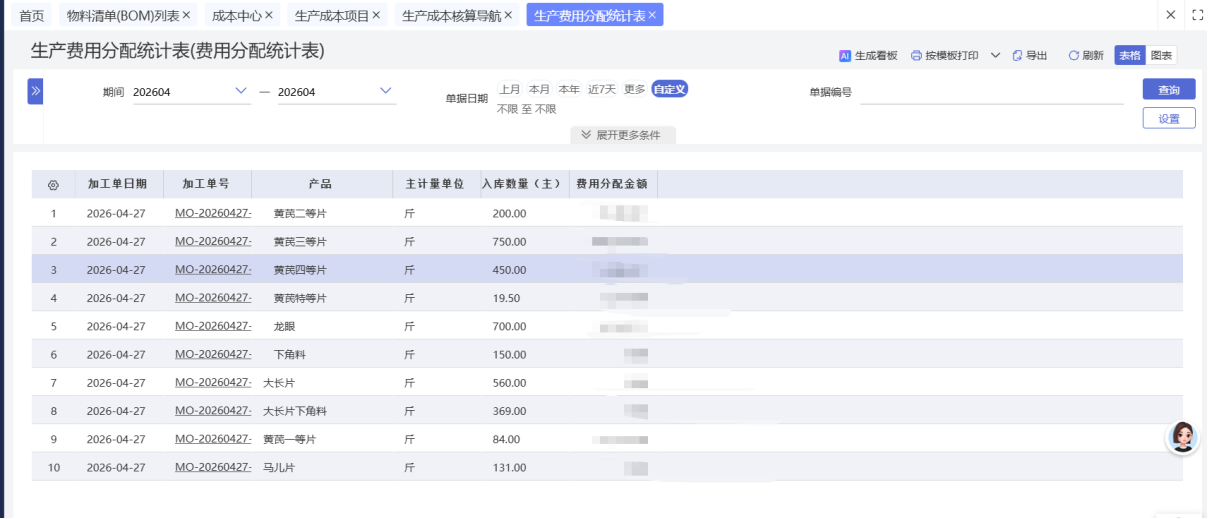The width and height of the screenshot is (1208, 519).
Task: Switch to 图表 view
Action: pyautogui.click(x=1161, y=56)
